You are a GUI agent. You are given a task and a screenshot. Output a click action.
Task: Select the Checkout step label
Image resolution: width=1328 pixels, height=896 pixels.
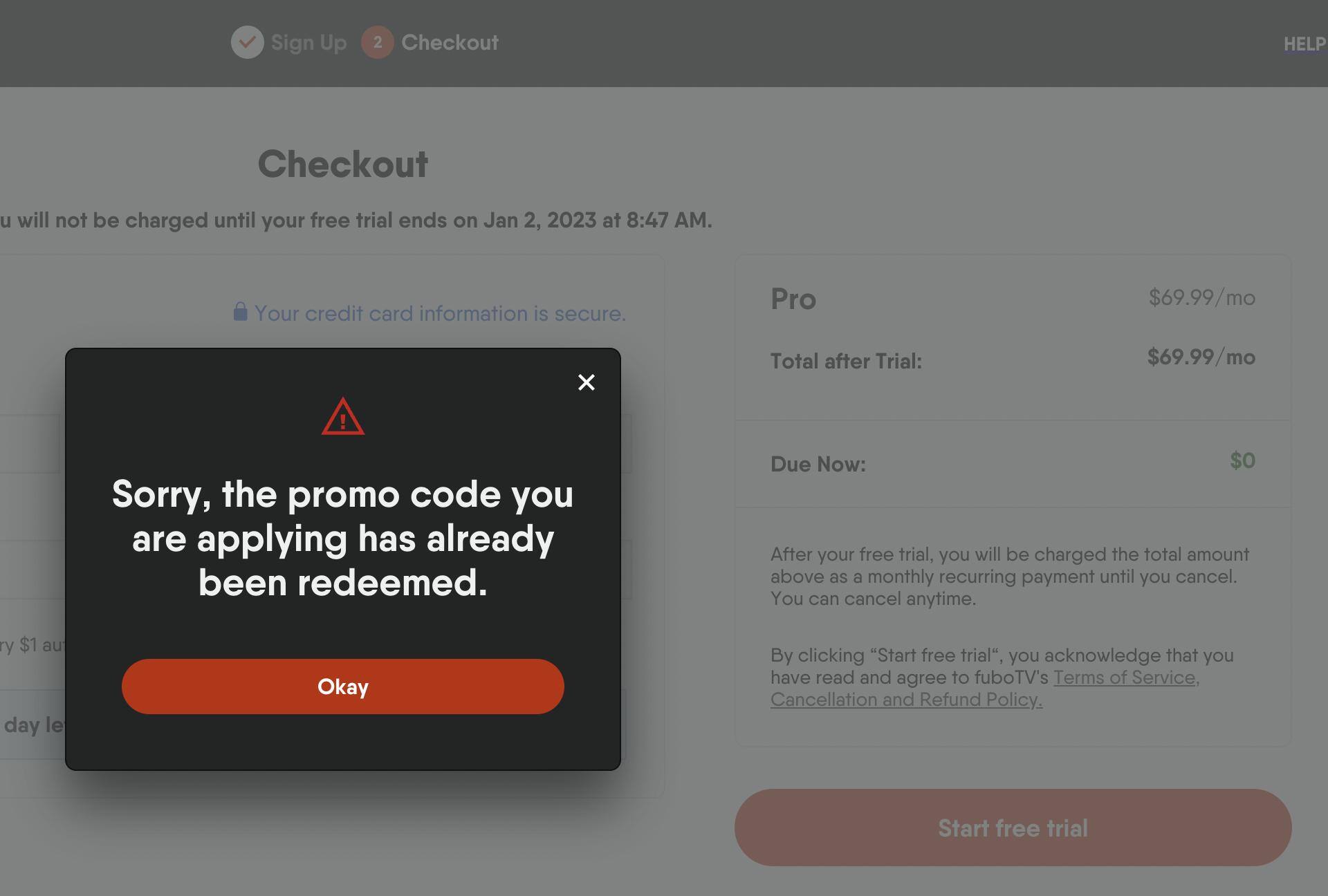click(450, 42)
